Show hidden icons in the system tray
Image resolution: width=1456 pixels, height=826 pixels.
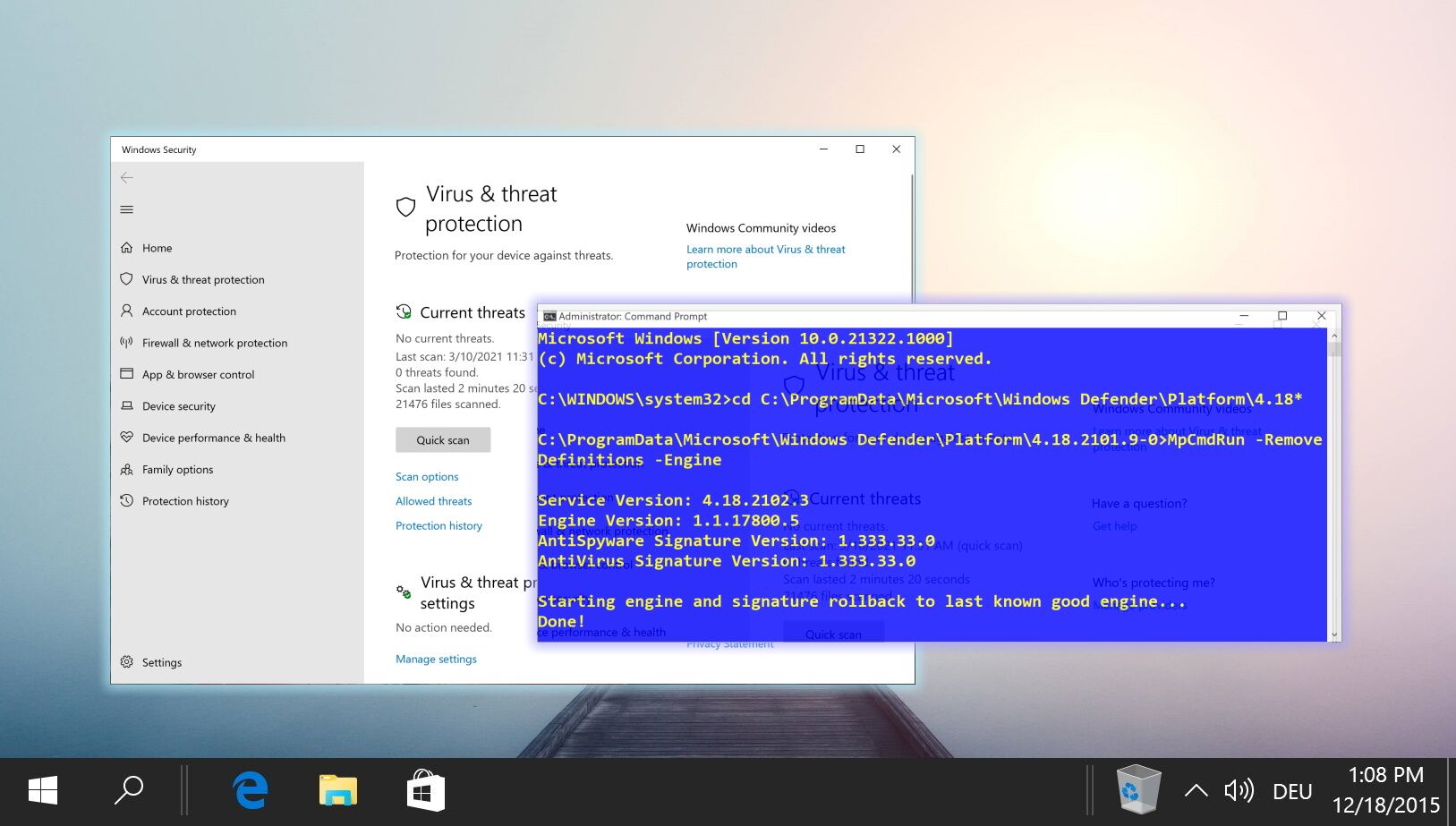[x=1196, y=790]
